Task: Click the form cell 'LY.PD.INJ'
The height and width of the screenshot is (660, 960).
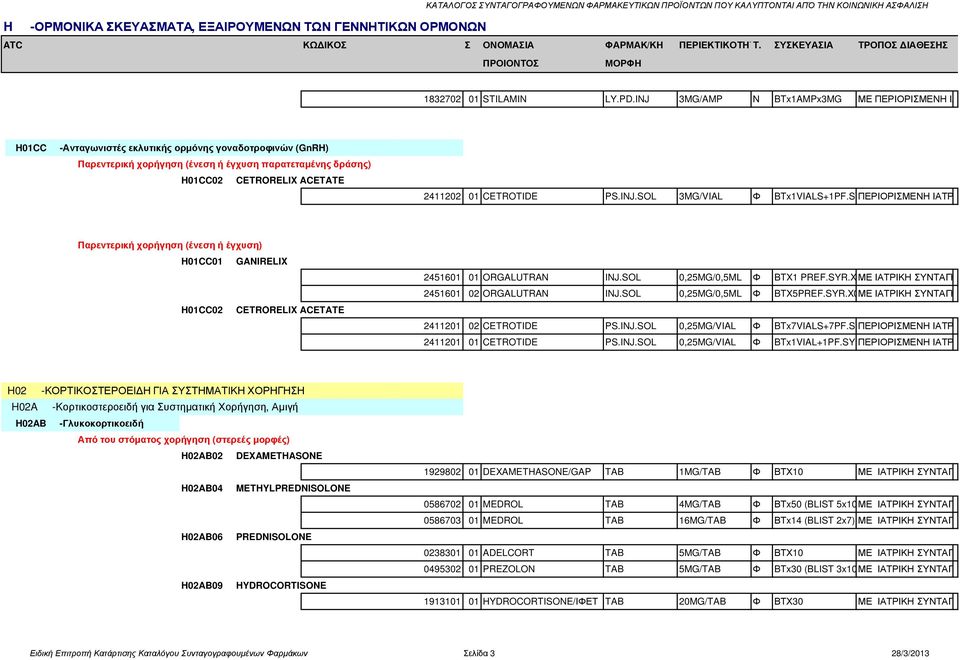Action: click(627, 99)
